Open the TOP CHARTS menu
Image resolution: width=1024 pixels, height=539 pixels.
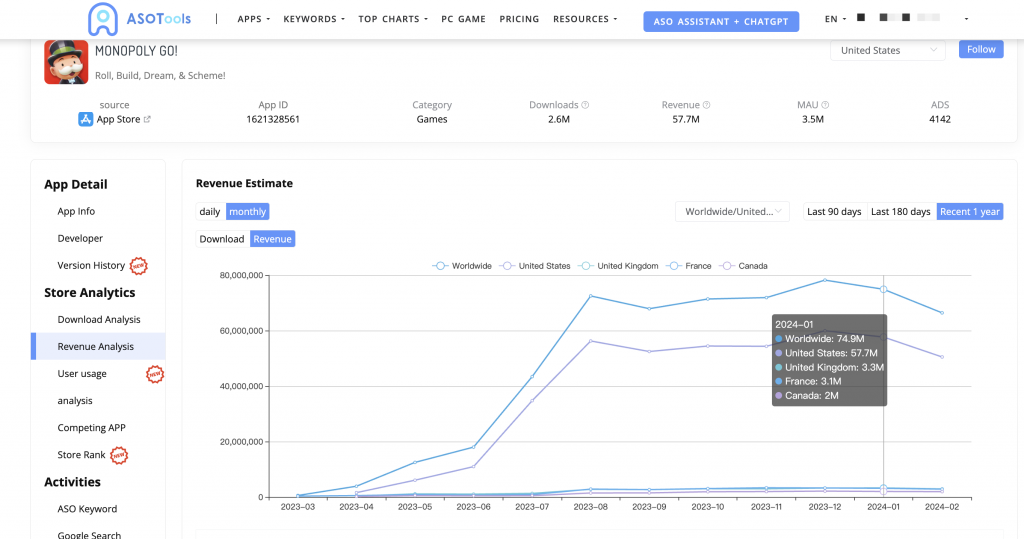[392, 19]
